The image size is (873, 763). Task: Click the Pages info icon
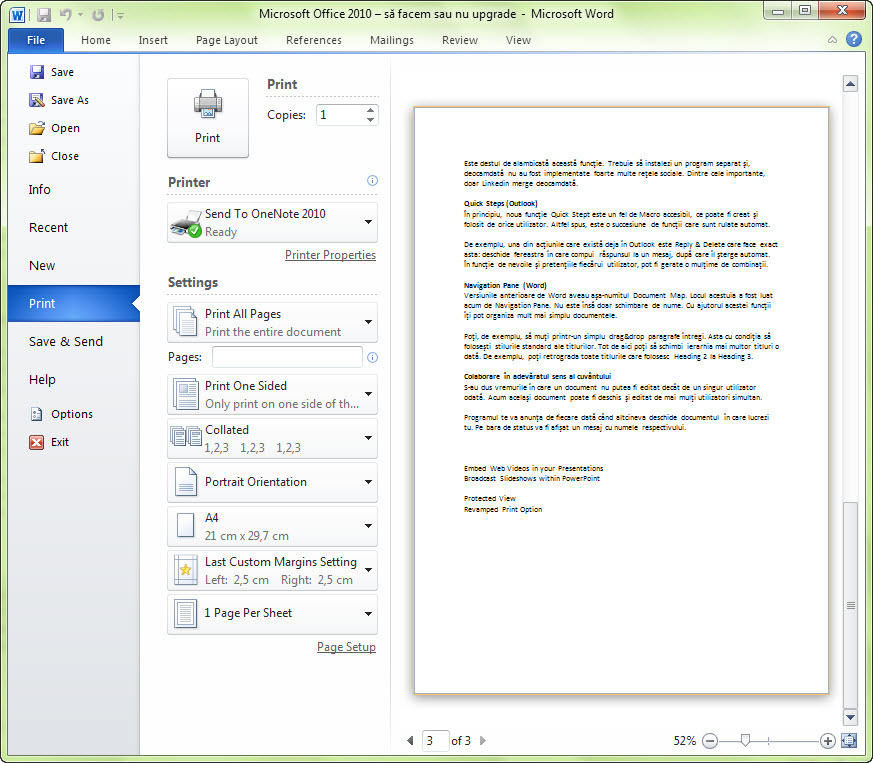372,357
